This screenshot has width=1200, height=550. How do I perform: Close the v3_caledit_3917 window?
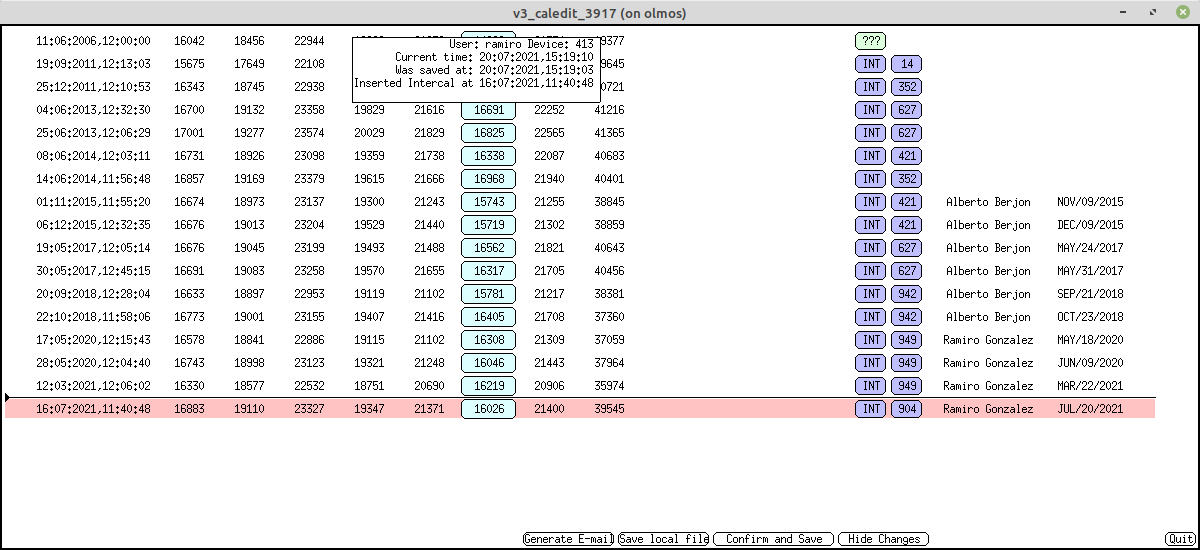[x=1183, y=13]
